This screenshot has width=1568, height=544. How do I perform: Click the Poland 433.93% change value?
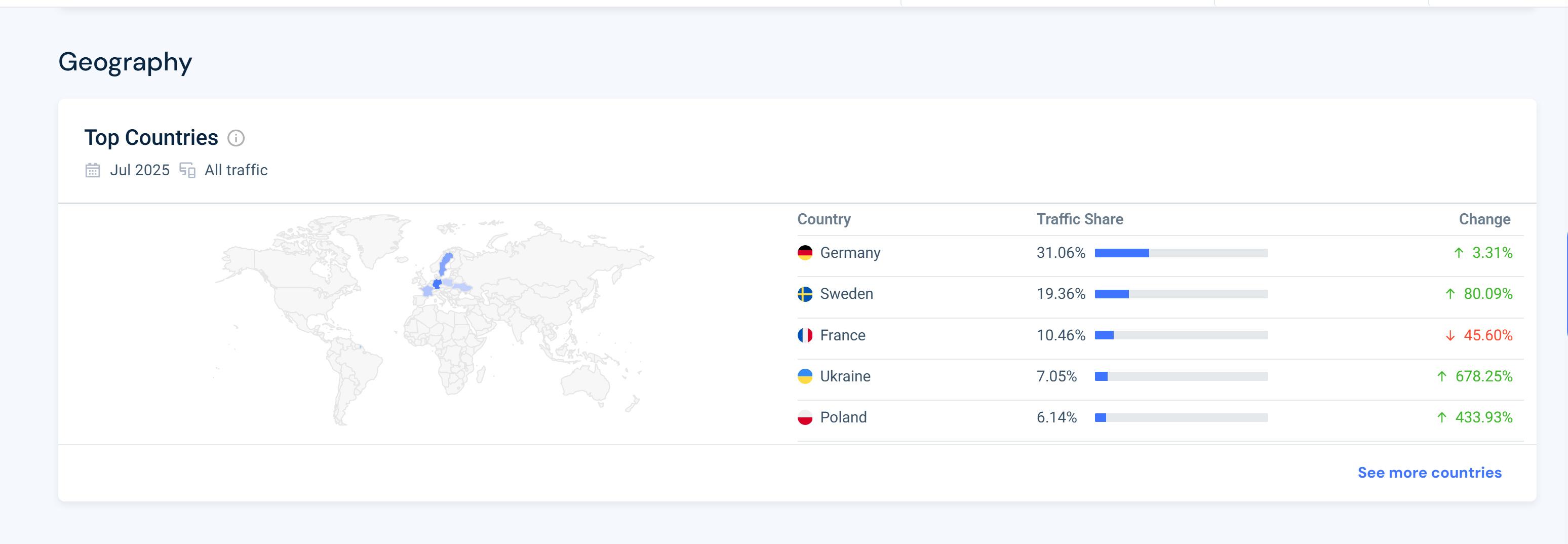tap(1483, 417)
